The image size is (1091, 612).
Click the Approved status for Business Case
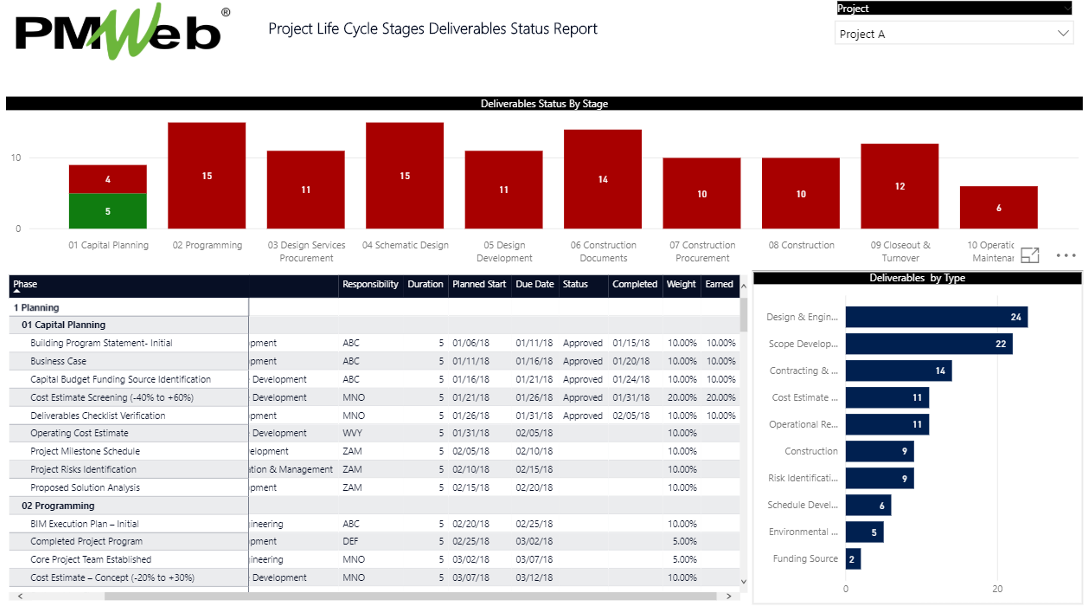coord(582,361)
